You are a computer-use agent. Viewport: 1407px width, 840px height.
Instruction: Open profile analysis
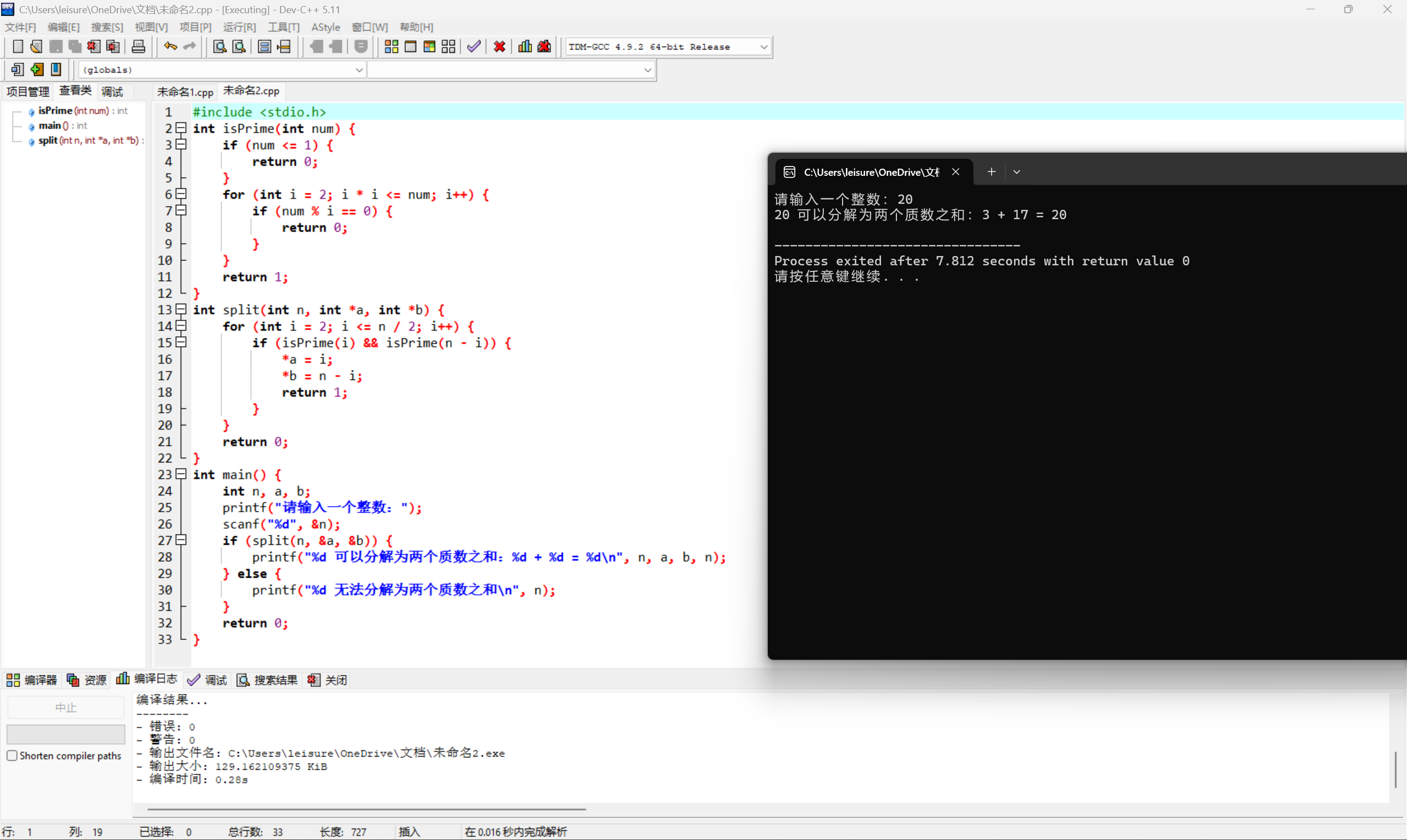[x=524, y=46]
